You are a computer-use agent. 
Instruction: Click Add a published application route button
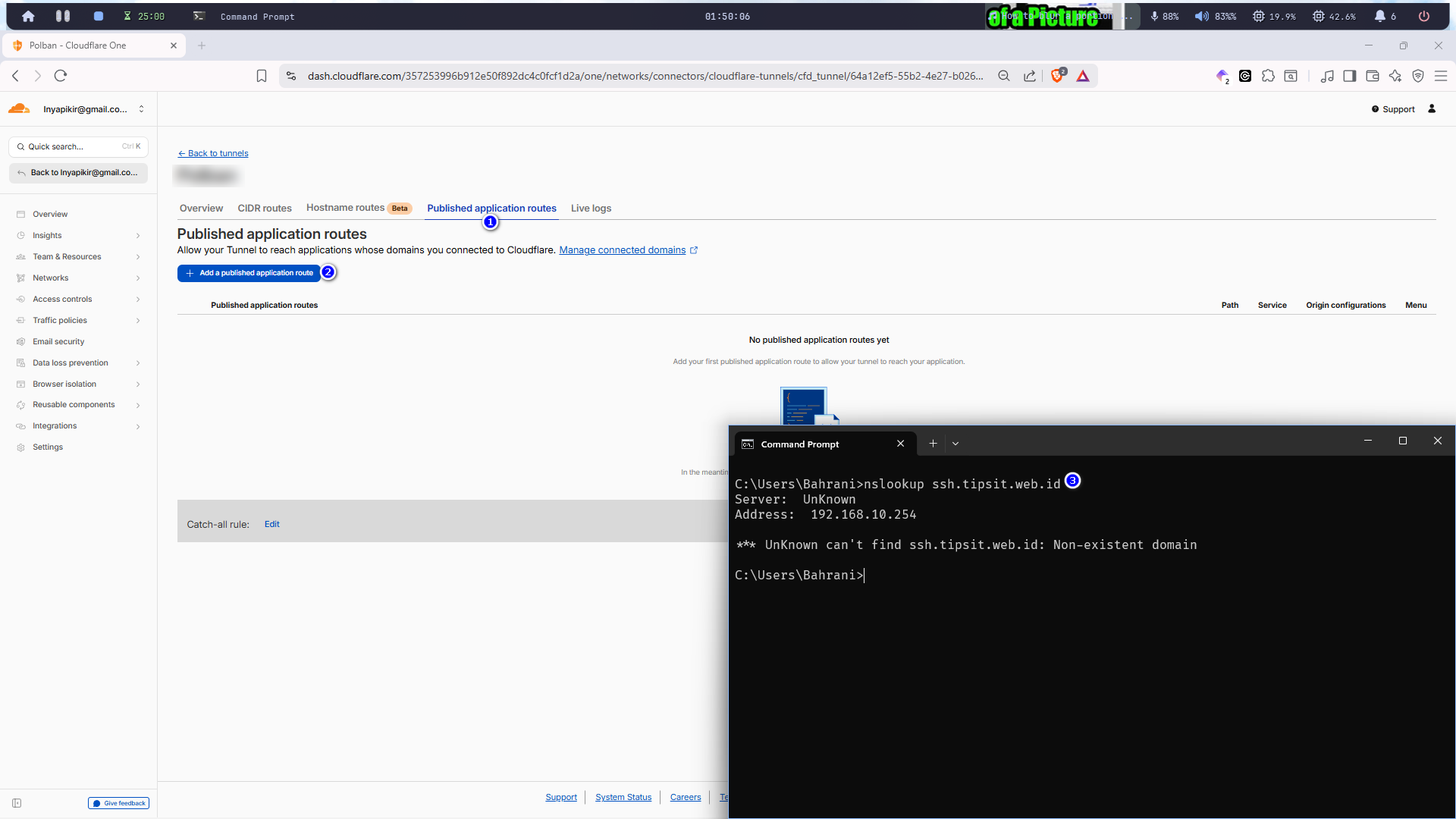pos(249,273)
